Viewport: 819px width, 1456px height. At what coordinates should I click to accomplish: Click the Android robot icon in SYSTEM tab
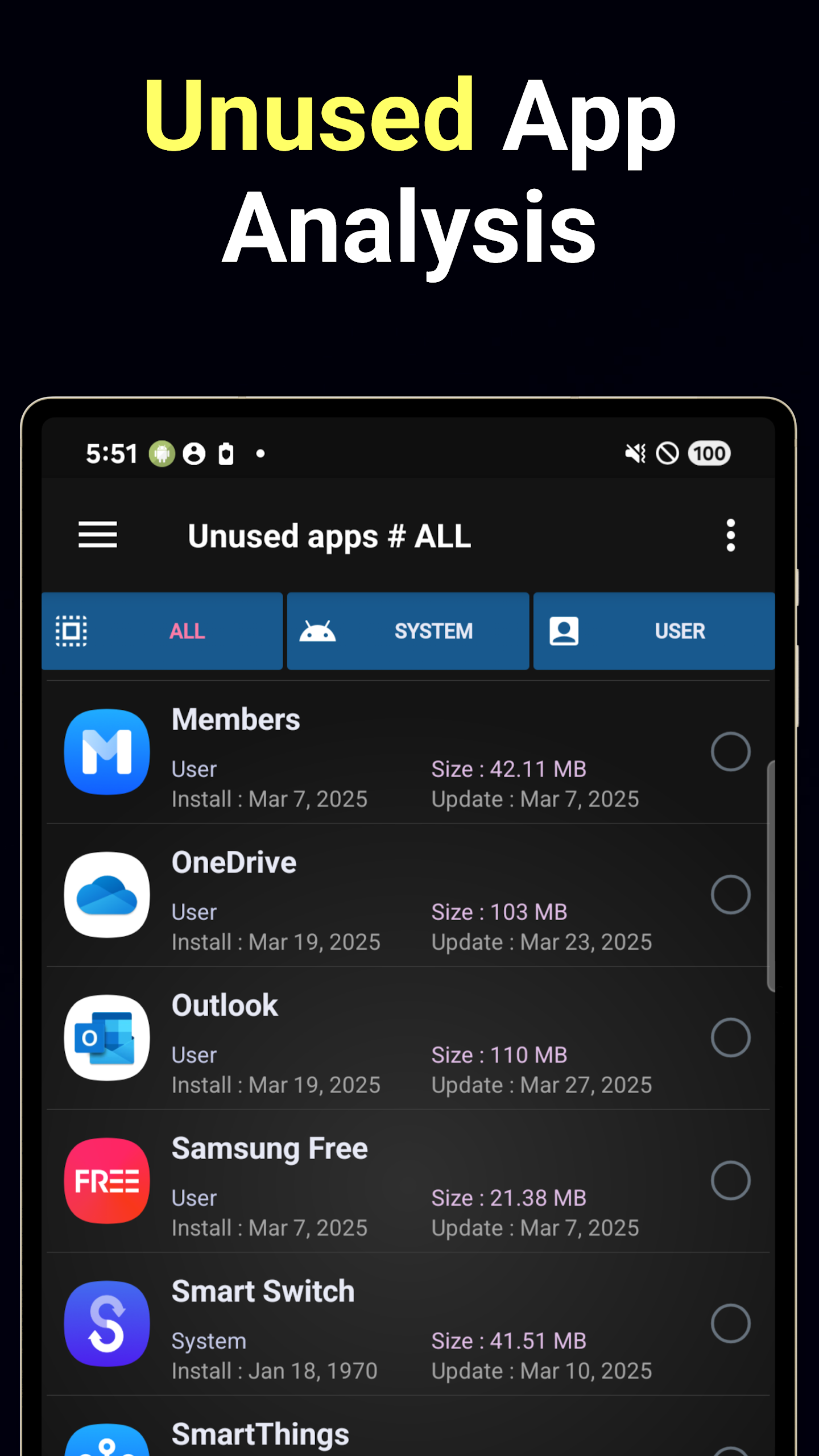click(317, 631)
